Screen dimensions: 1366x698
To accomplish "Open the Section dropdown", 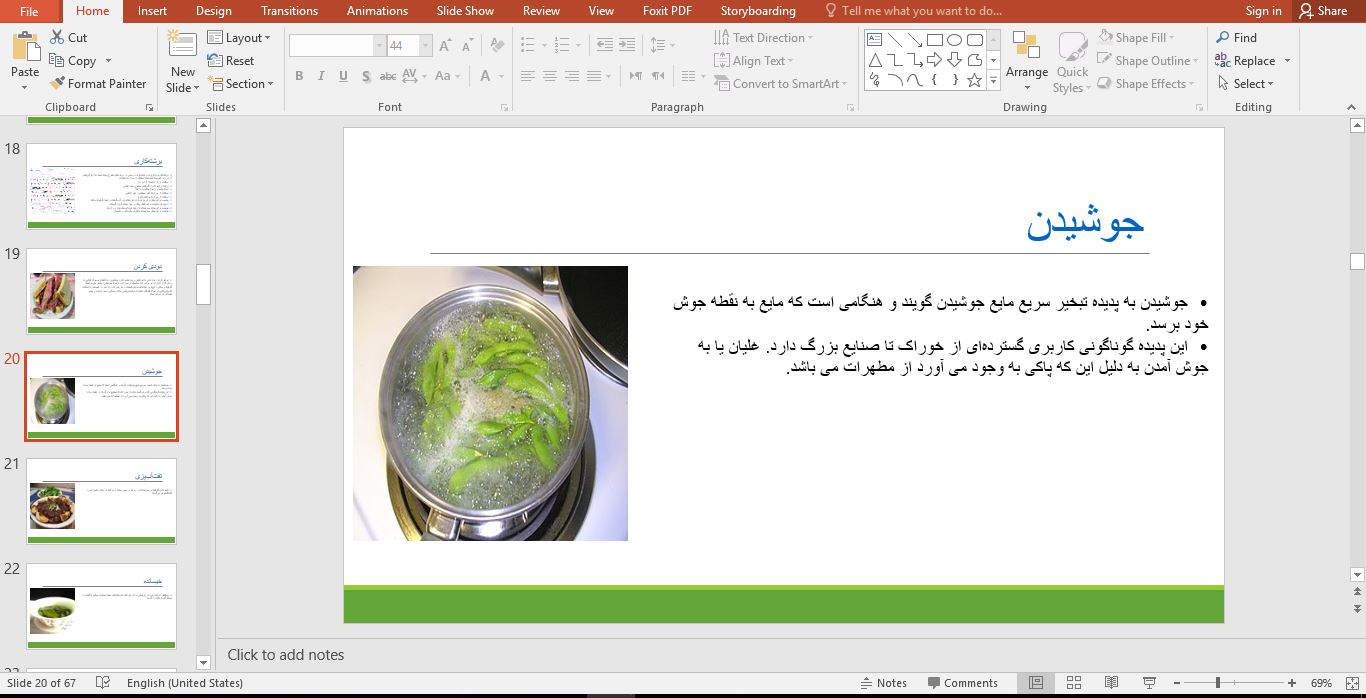I will tap(241, 84).
